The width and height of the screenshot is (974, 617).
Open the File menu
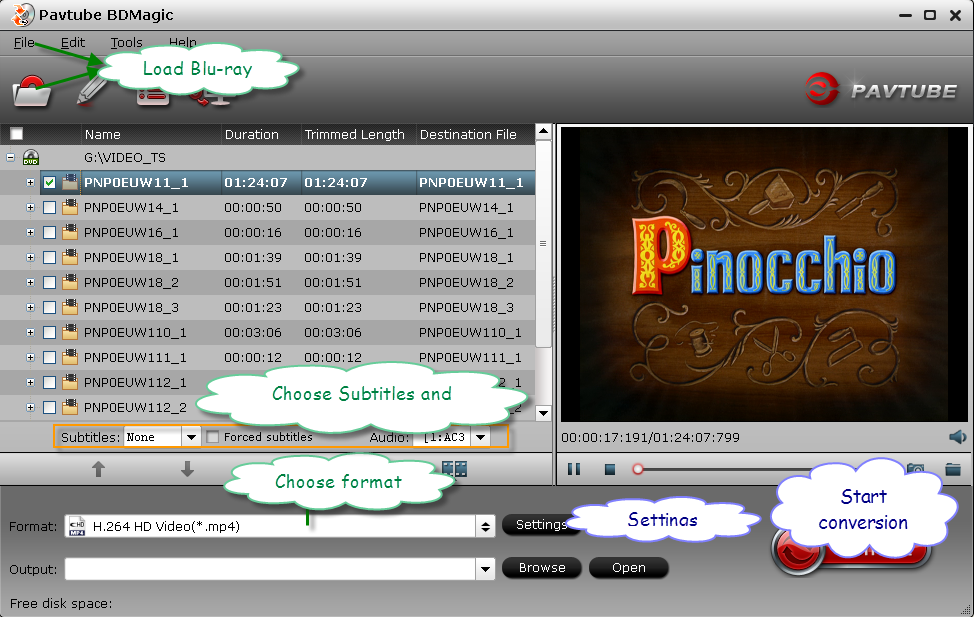(24, 42)
